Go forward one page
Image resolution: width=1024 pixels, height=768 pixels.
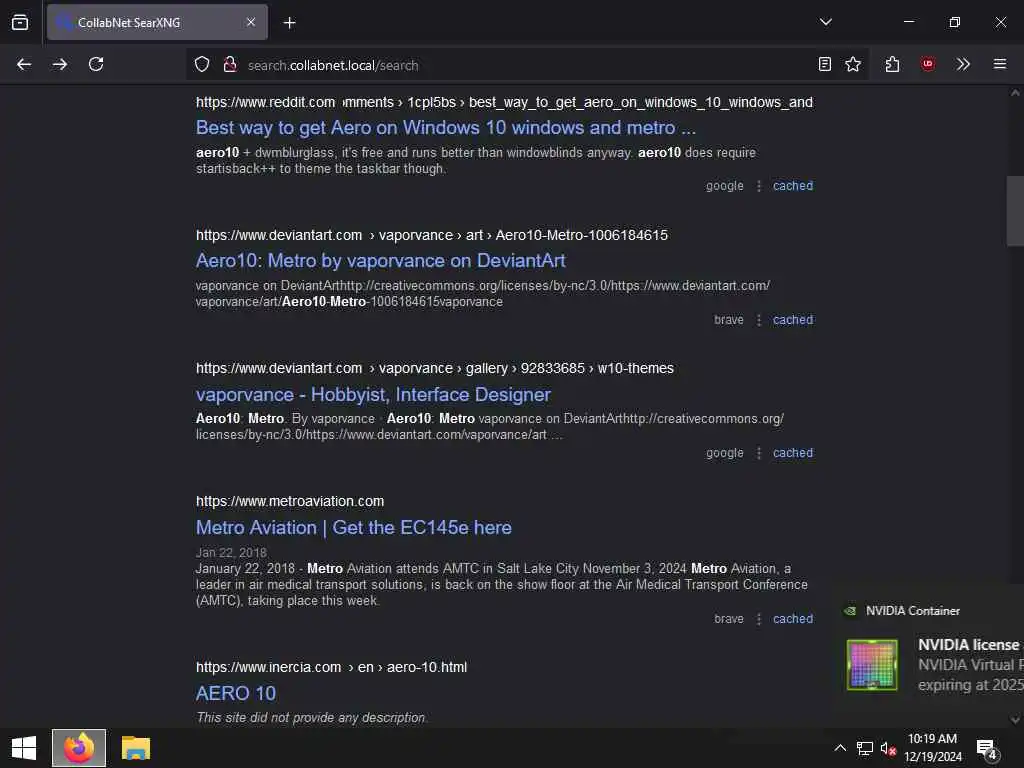[59, 64]
